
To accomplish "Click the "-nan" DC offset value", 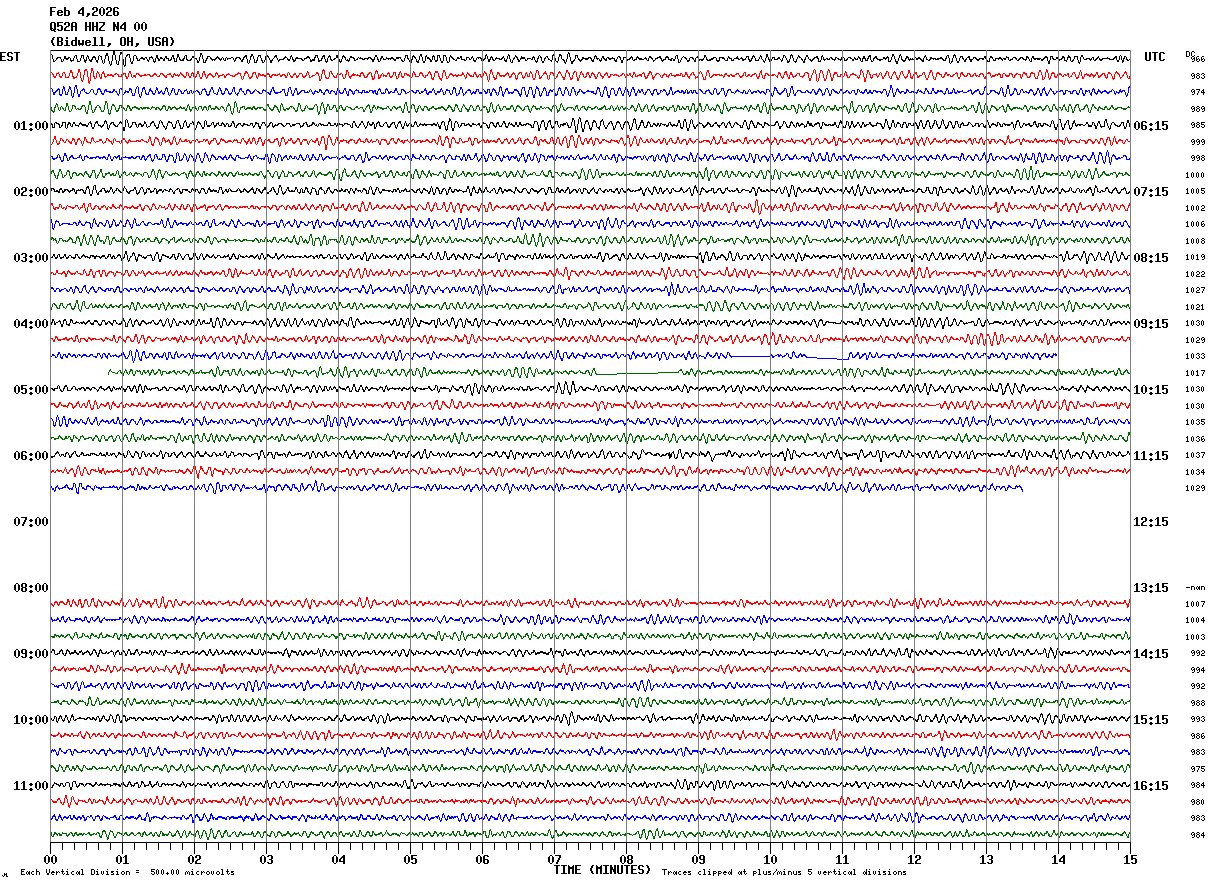I will (1195, 587).
